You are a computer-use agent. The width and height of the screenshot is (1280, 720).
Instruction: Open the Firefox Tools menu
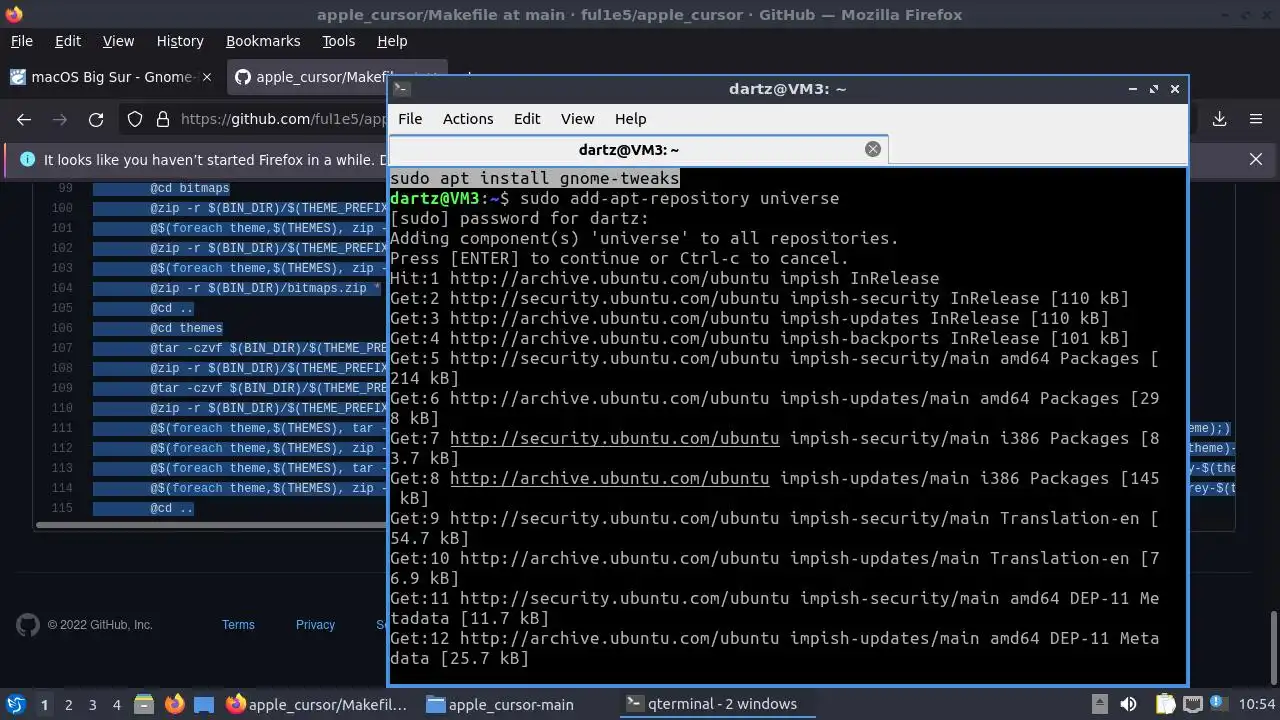338,41
